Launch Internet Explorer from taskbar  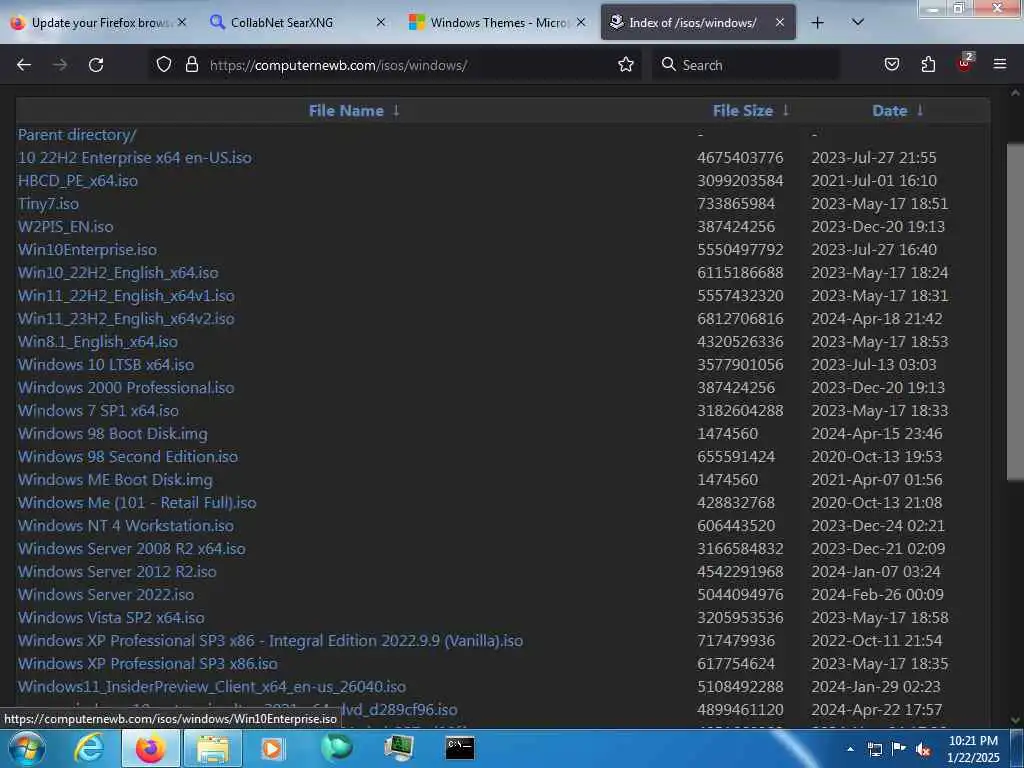[88, 748]
